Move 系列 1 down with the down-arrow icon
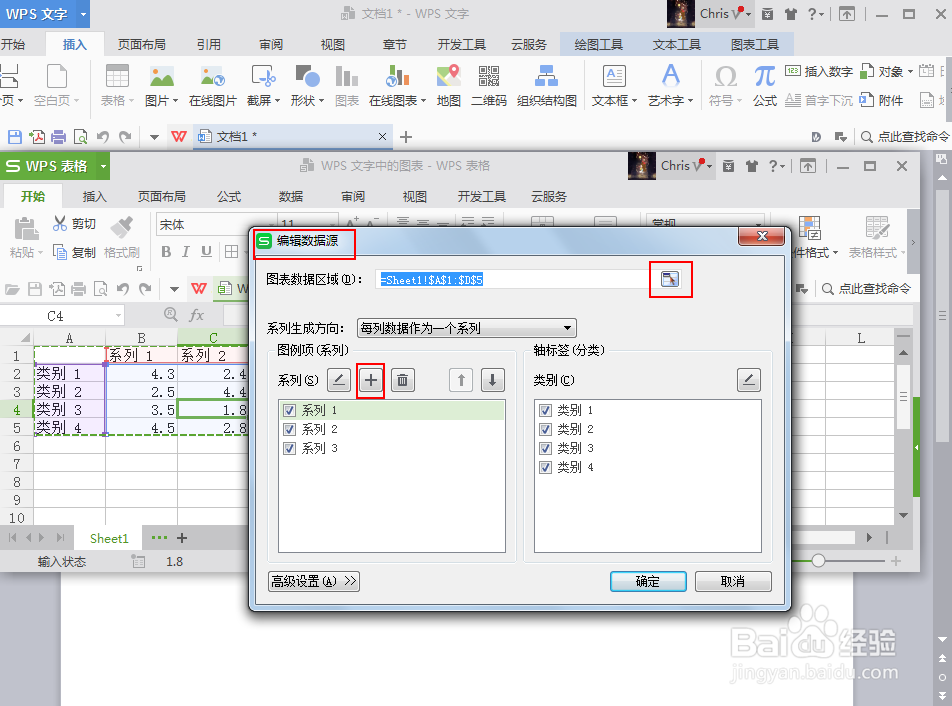This screenshot has width=952, height=706. click(x=492, y=380)
